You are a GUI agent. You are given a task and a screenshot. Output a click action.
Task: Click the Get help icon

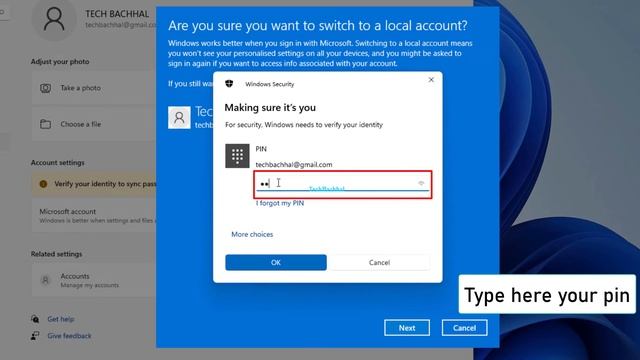(x=35, y=319)
